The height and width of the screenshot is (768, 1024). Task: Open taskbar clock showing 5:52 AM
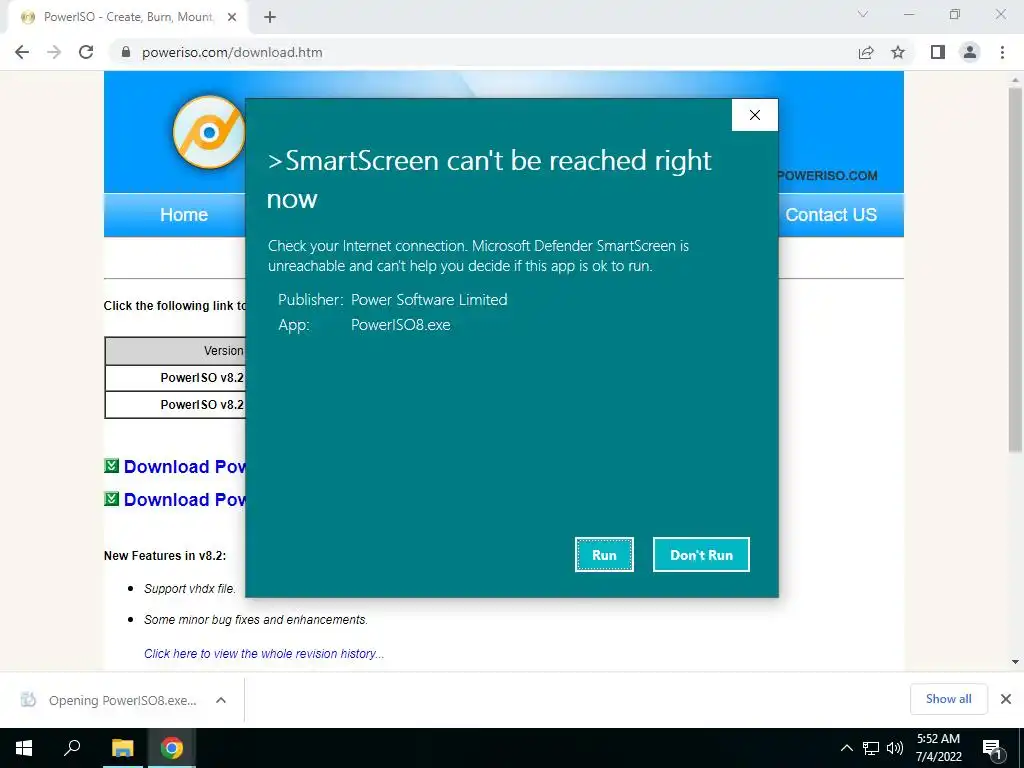click(938, 748)
